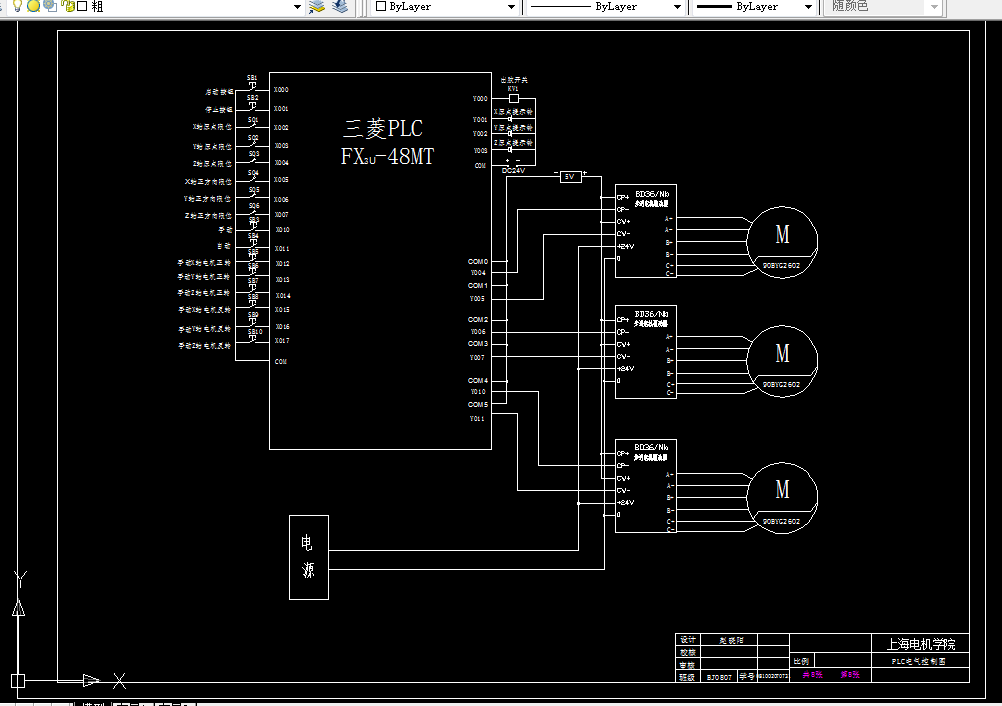Click the 三菱PLC title text

point(383,128)
